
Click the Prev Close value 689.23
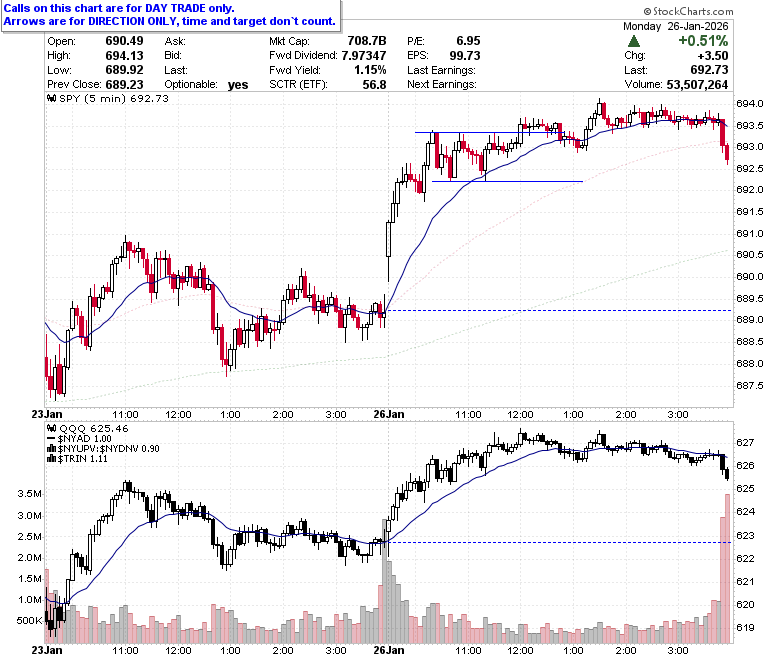tap(124, 85)
